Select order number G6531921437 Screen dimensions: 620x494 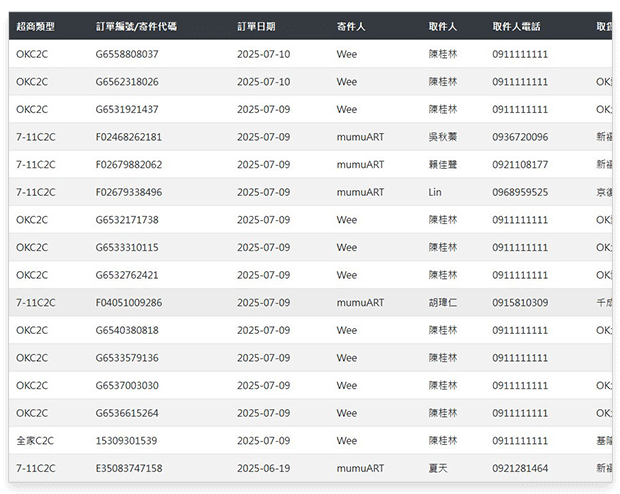(127, 110)
